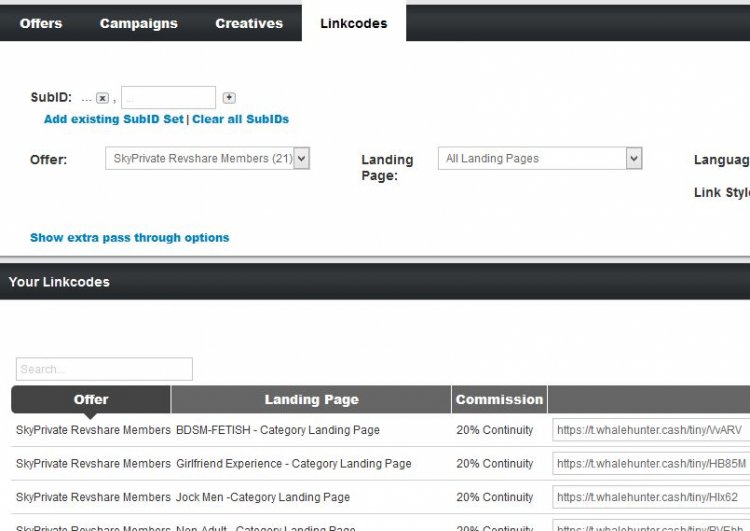Click 20% Continuity in Girlfriend Experience row
The width and height of the screenshot is (750, 531).
tap(495, 464)
